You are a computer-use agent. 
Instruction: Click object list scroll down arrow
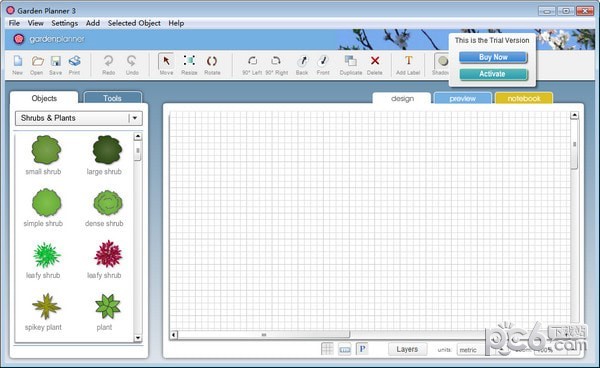click(138, 338)
